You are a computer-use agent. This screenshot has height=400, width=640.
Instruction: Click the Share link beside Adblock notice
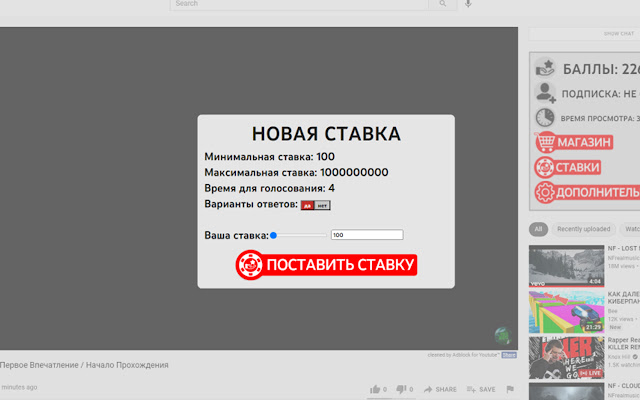point(509,355)
